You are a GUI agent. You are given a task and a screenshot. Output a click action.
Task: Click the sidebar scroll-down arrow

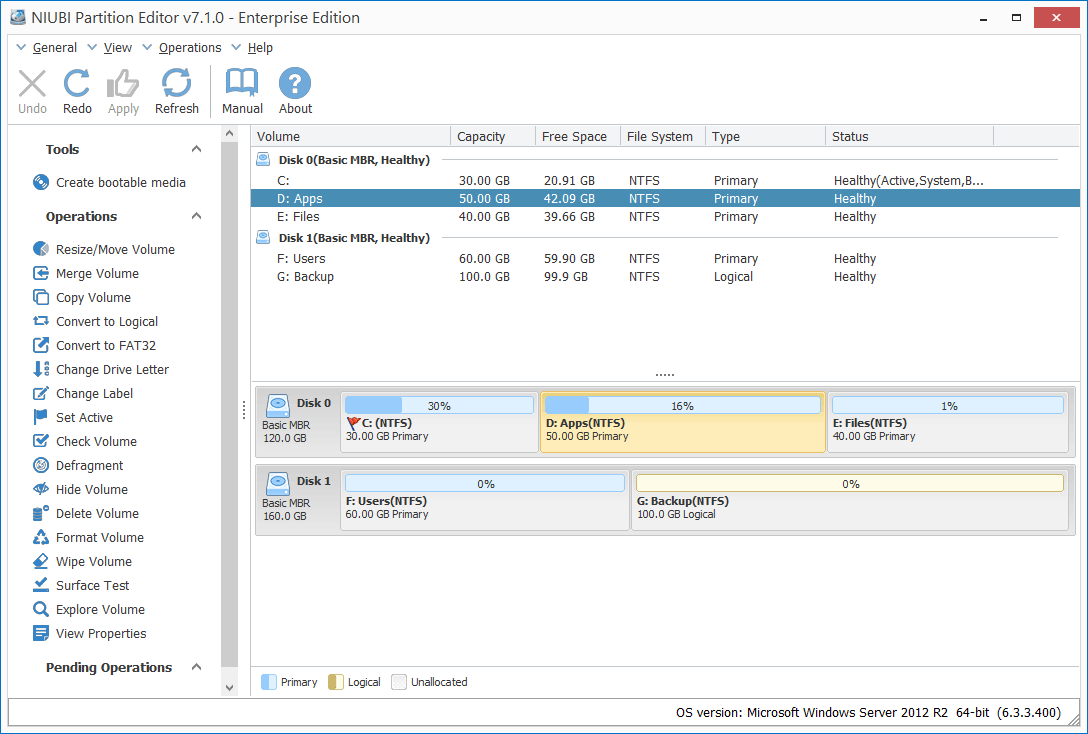click(229, 688)
